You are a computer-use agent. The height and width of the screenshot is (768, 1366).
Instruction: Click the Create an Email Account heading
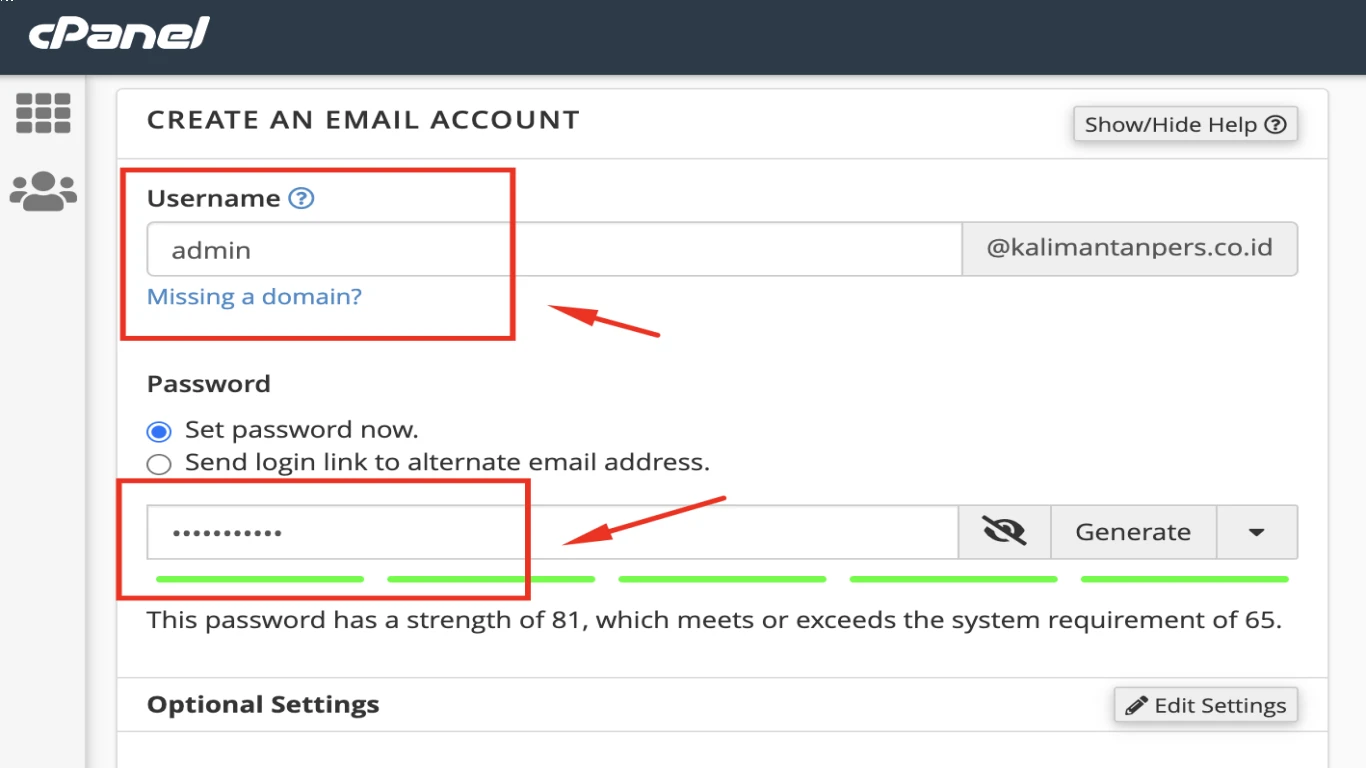363,120
